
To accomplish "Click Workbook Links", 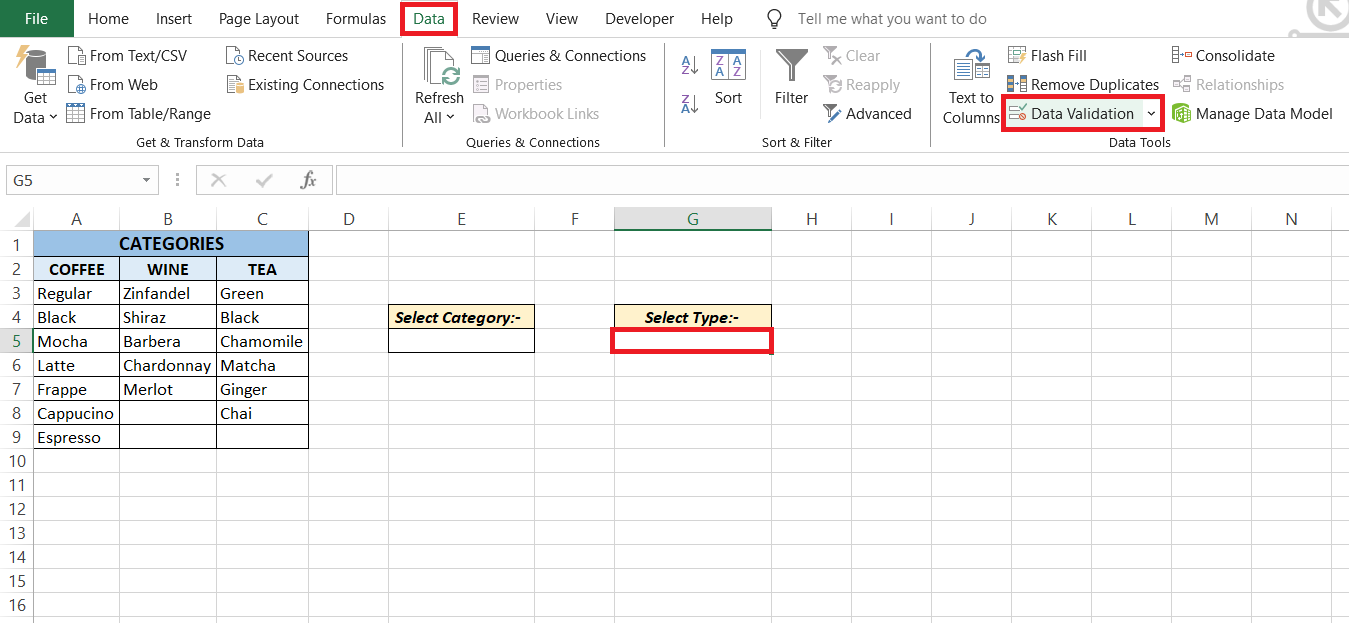I will coord(535,114).
